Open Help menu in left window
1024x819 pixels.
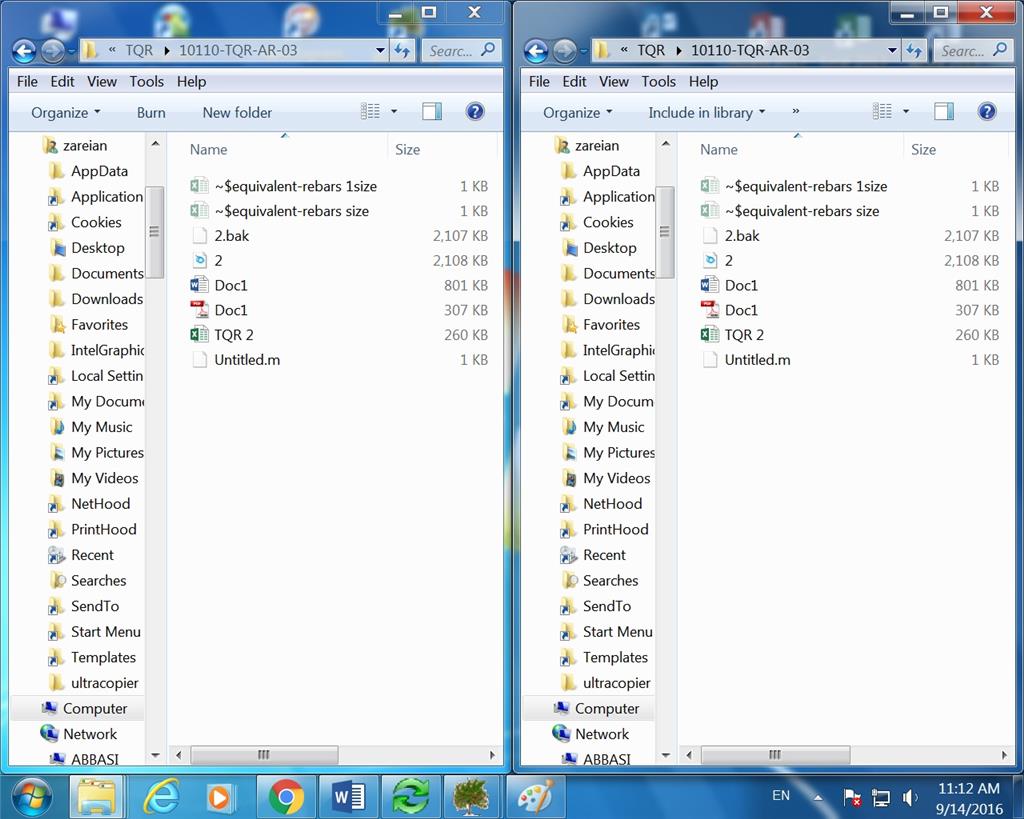(191, 82)
